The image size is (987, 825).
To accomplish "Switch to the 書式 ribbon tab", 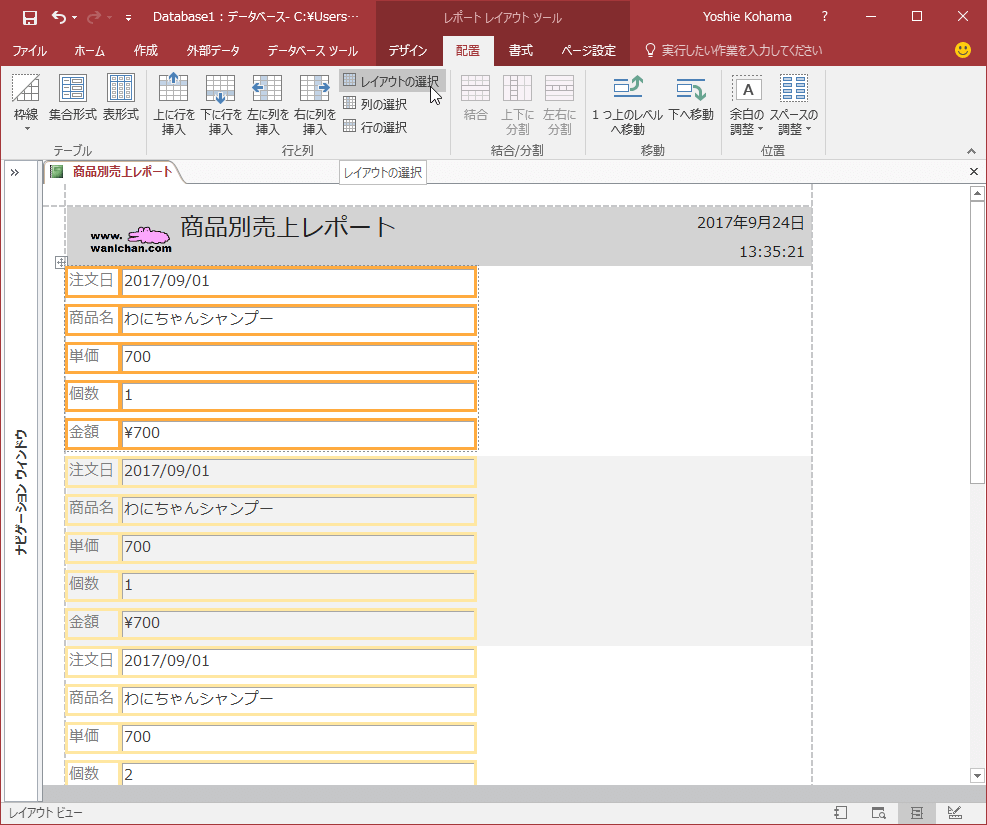I will pyautogui.click(x=521, y=50).
